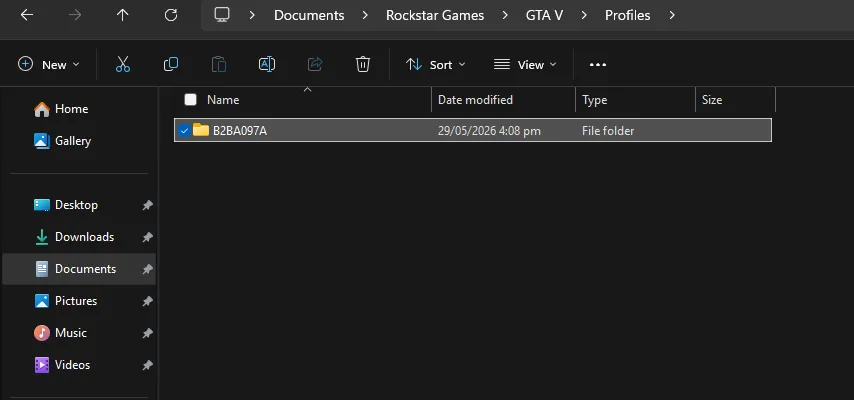The height and width of the screenshot is (400, 854).
Task: Click the This PC monitor icon
Action: click(222, 15)
